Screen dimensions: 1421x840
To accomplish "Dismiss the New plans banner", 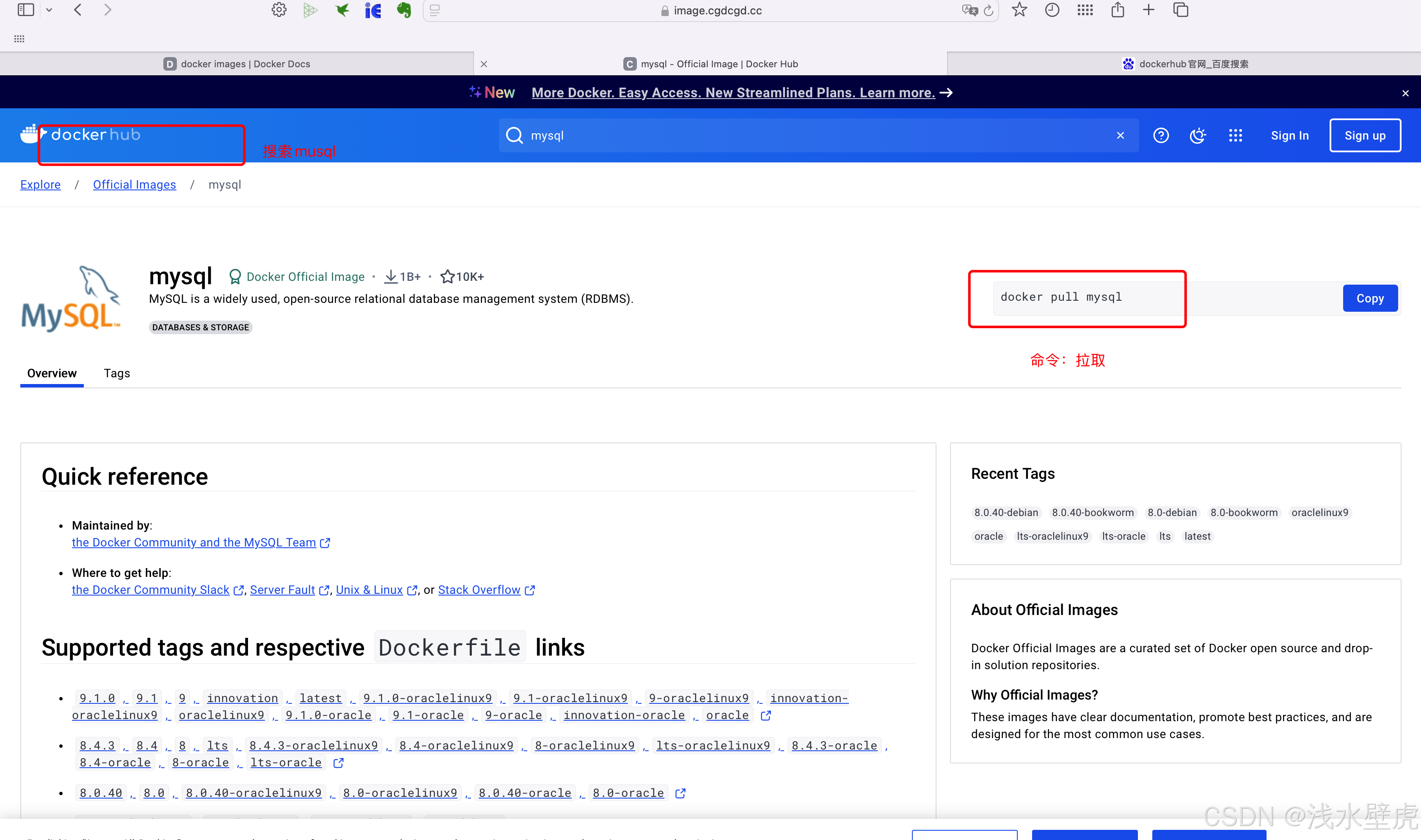I will pos(1406,93).
